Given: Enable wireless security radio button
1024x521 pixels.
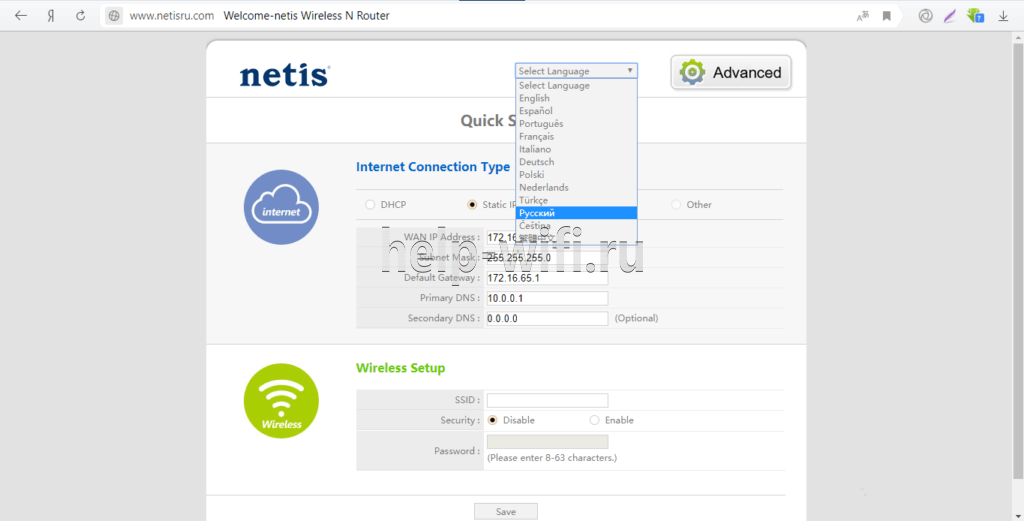Looking at the screenshot, I should (x=595, y=420).
